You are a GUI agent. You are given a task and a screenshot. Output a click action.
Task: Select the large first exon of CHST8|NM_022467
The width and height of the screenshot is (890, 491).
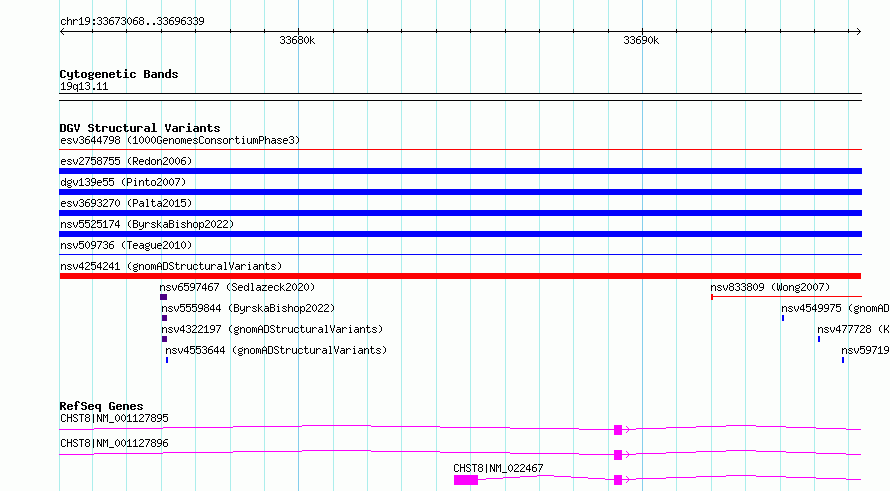(x=466, y=480)
